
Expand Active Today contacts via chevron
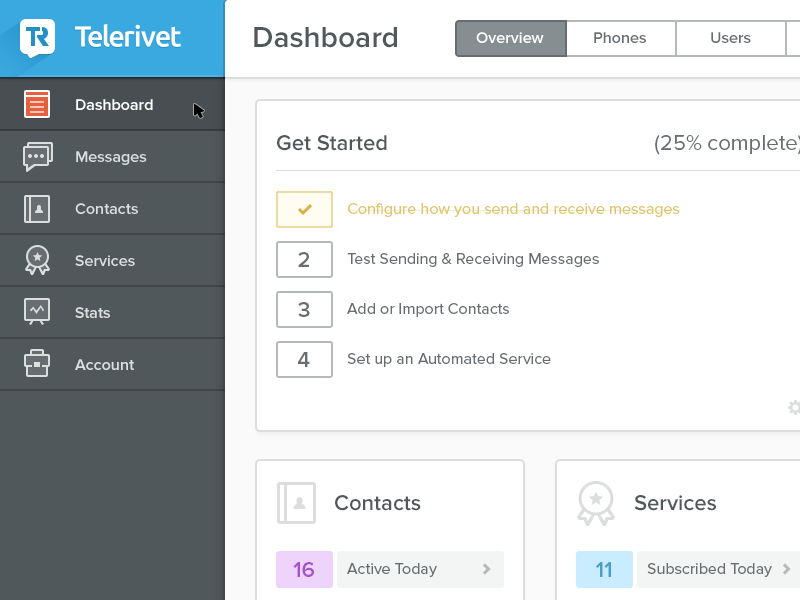coord(489,569)
